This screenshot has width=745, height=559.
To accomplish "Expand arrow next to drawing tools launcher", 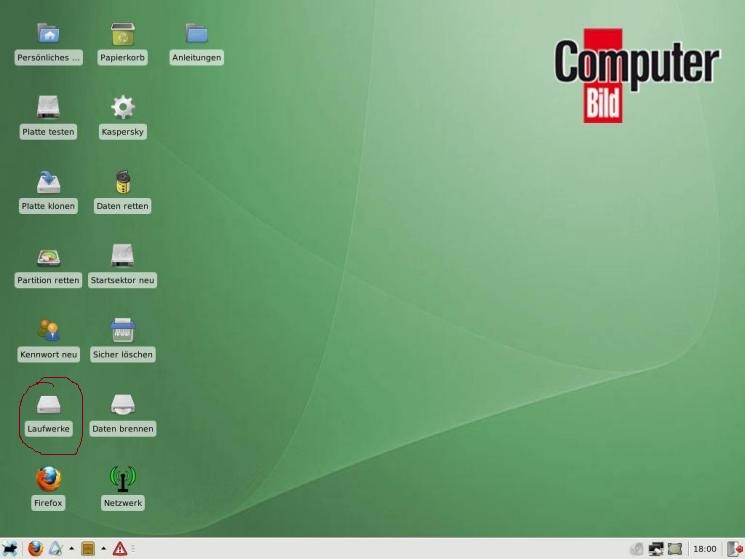I will pyautogui.click(x=71, y=549).
